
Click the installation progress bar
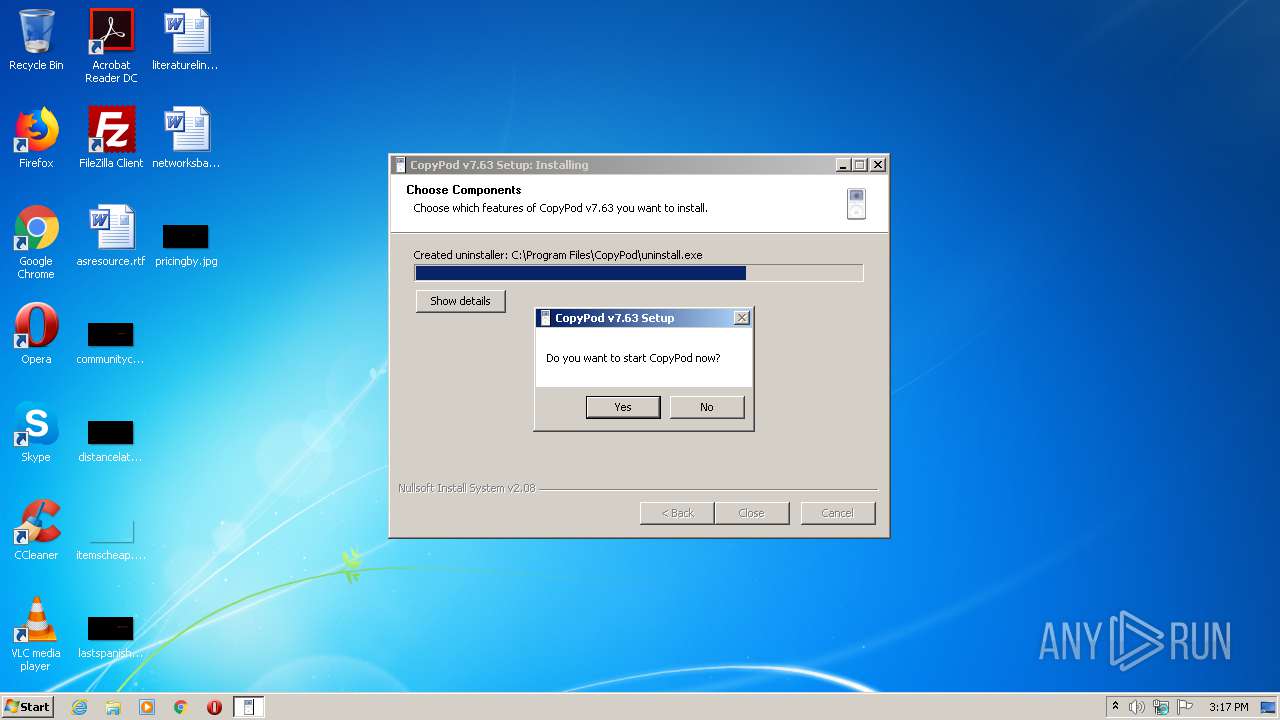639,273
